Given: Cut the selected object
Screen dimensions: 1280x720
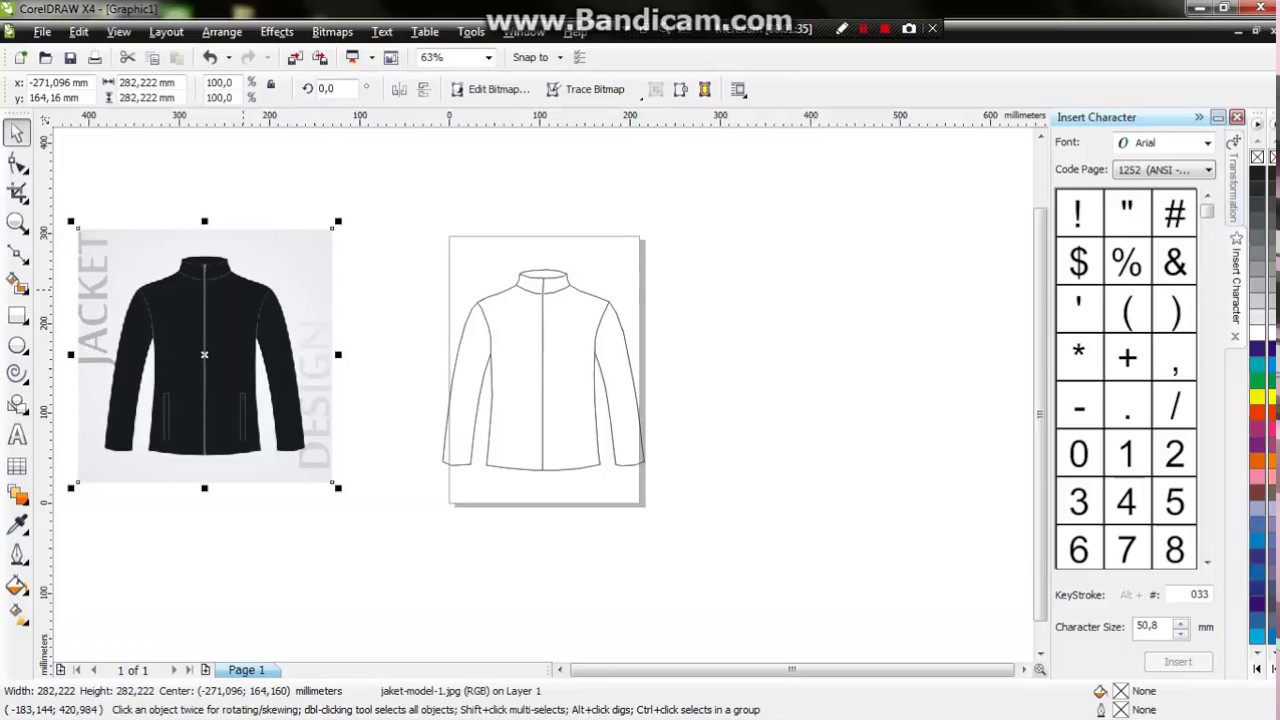Looking at the screenshot, I should pos(130,58).
